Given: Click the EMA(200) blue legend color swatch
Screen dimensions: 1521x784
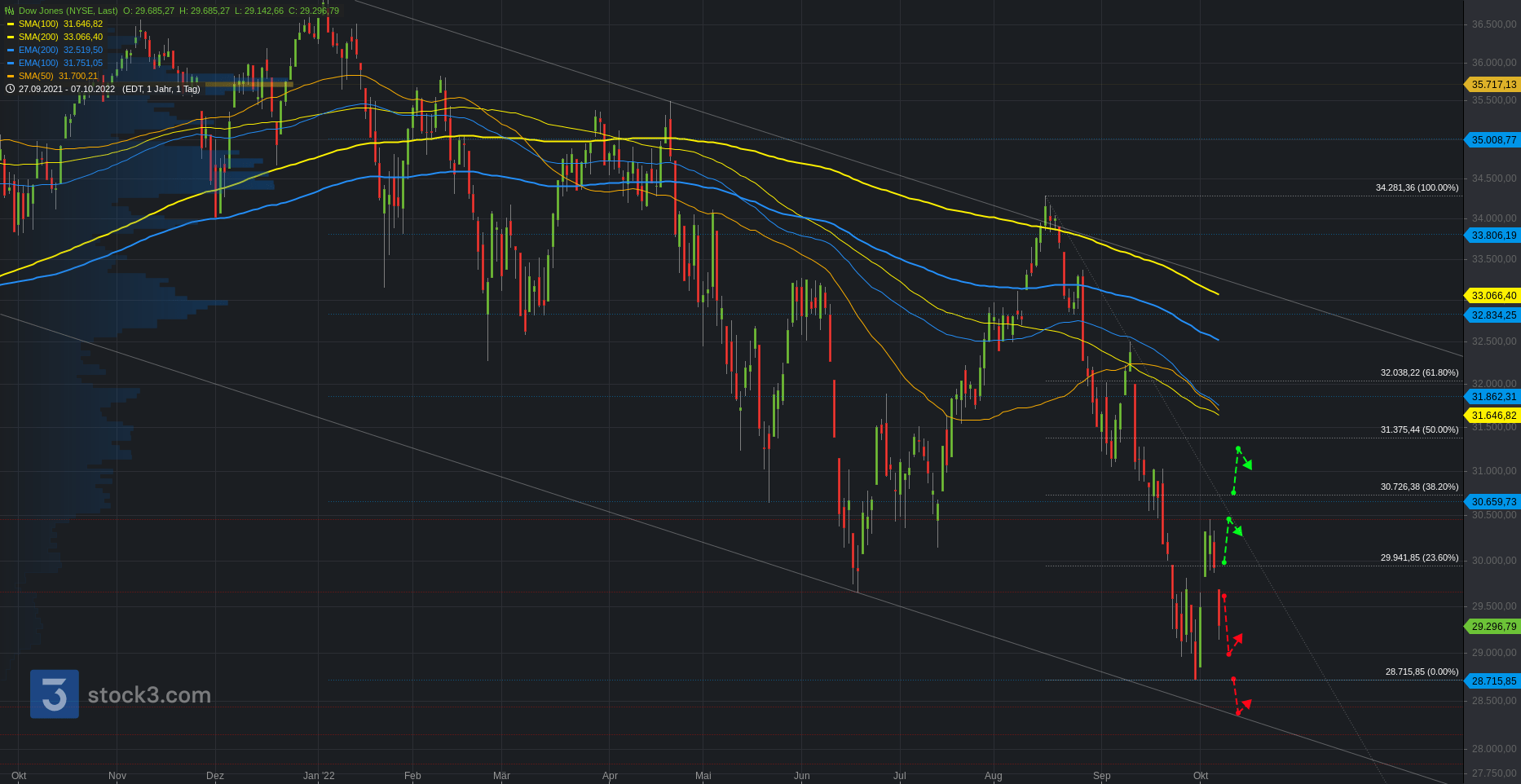Looking at the screenshot, I should pyautogui.click(x=11, y=50).
